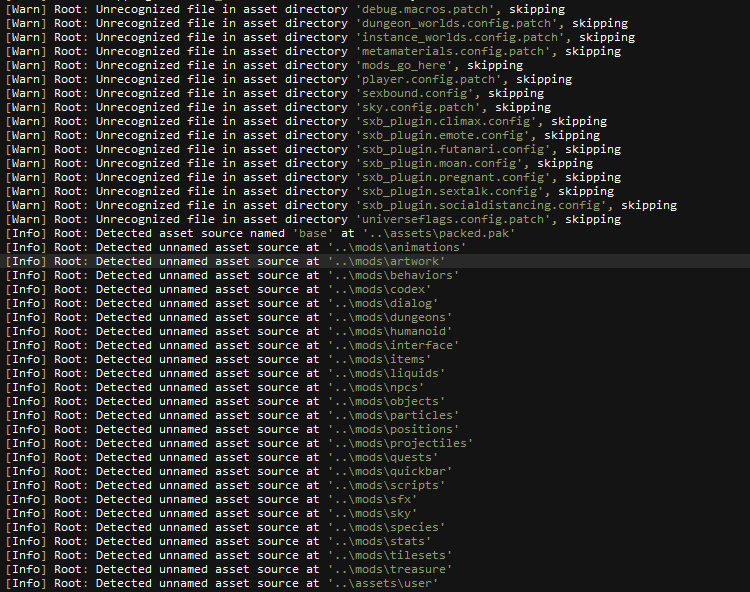This screenshot has width=750, height=592.
Task: Click the '..\mods\projectiles' path
Action: coord(400,443)
